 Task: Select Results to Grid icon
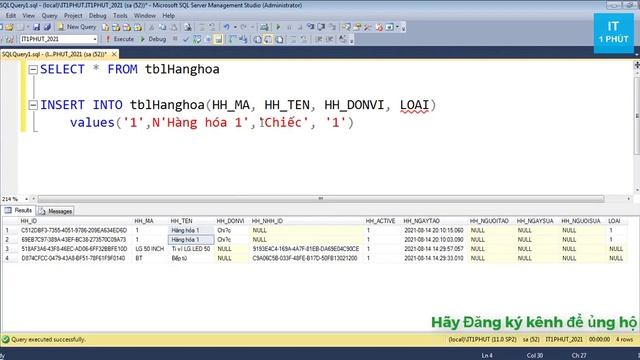tap(269, 40)
